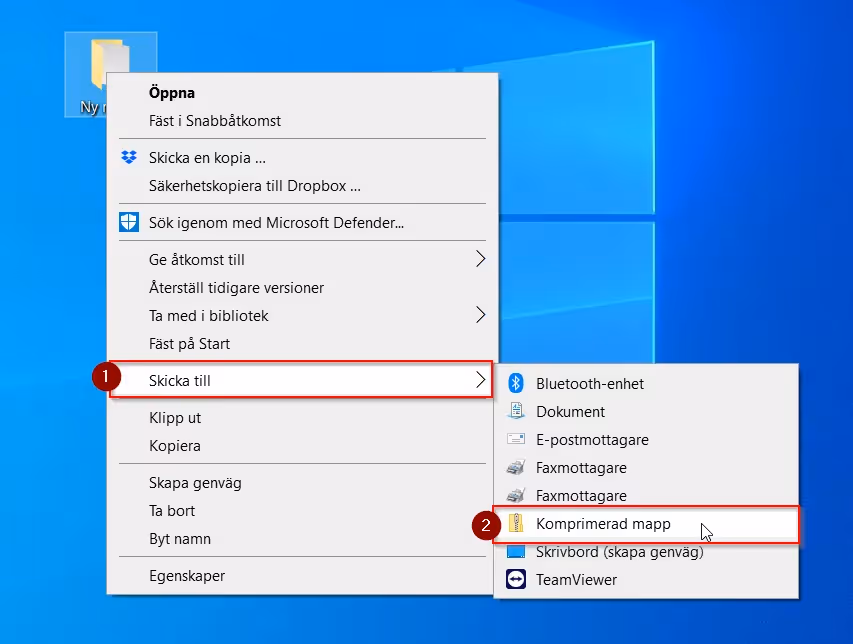Open Ge åtkomst till entry

coord(302,259)
